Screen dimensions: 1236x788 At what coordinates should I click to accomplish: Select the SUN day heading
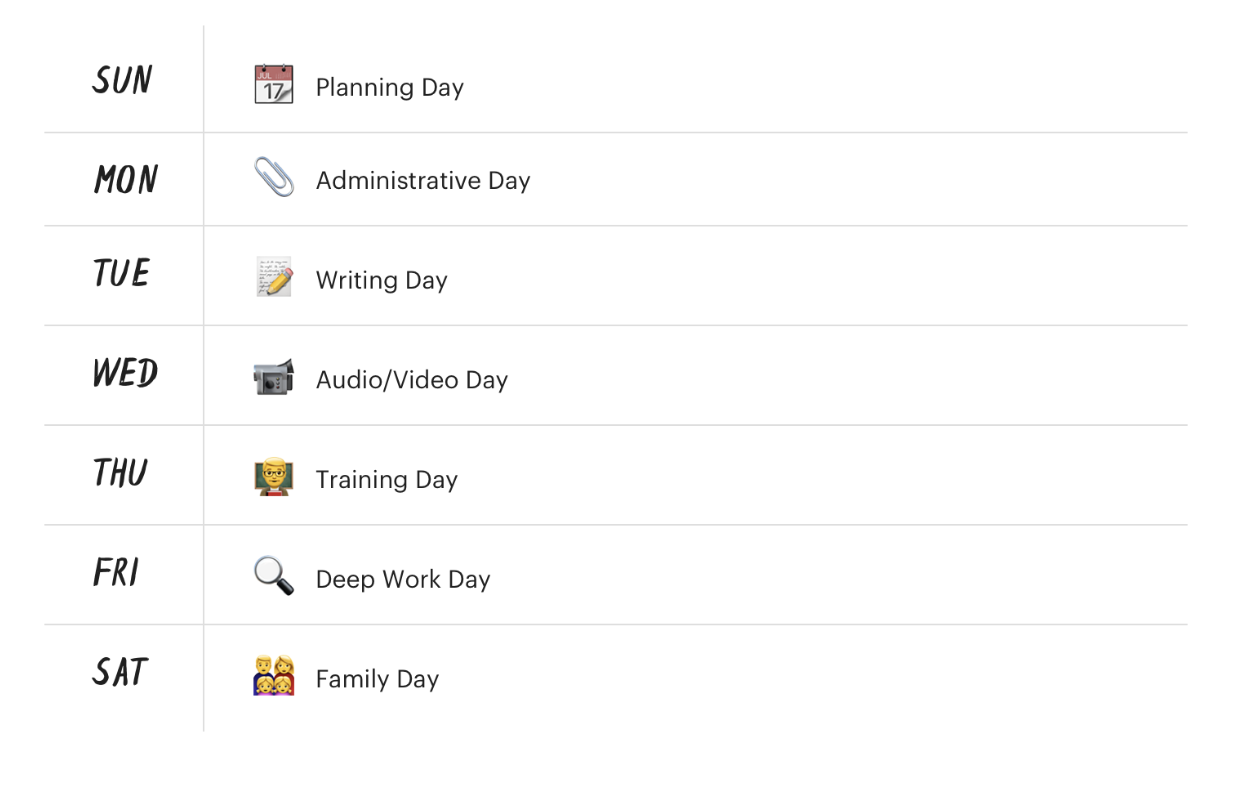pos(123,80)
